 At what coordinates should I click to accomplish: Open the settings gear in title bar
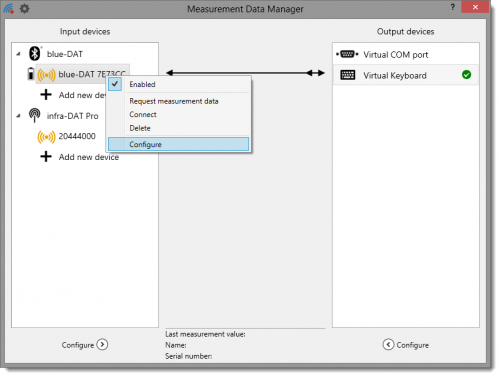(x=24, y=9)
